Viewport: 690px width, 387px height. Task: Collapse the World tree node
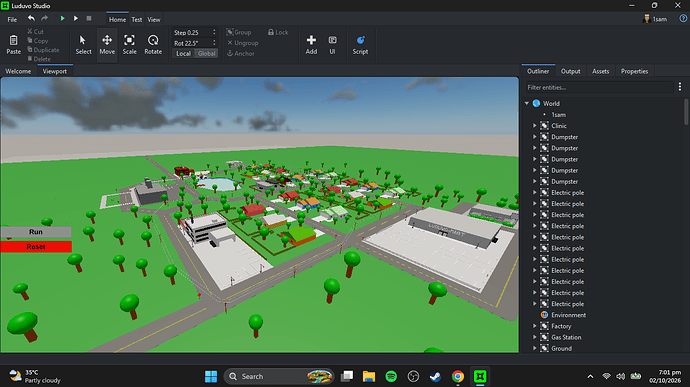pos(527,103)
